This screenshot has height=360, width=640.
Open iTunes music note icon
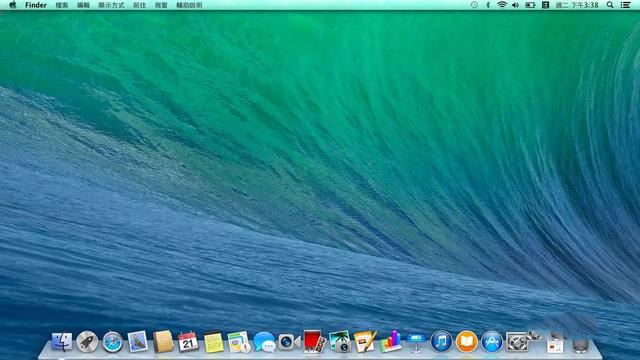pyautogui.click(x=441, y=342)
